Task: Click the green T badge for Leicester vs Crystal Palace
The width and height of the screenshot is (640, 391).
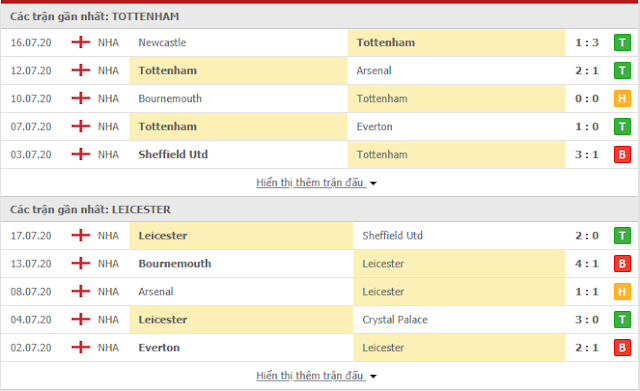Action: point(622,320)
